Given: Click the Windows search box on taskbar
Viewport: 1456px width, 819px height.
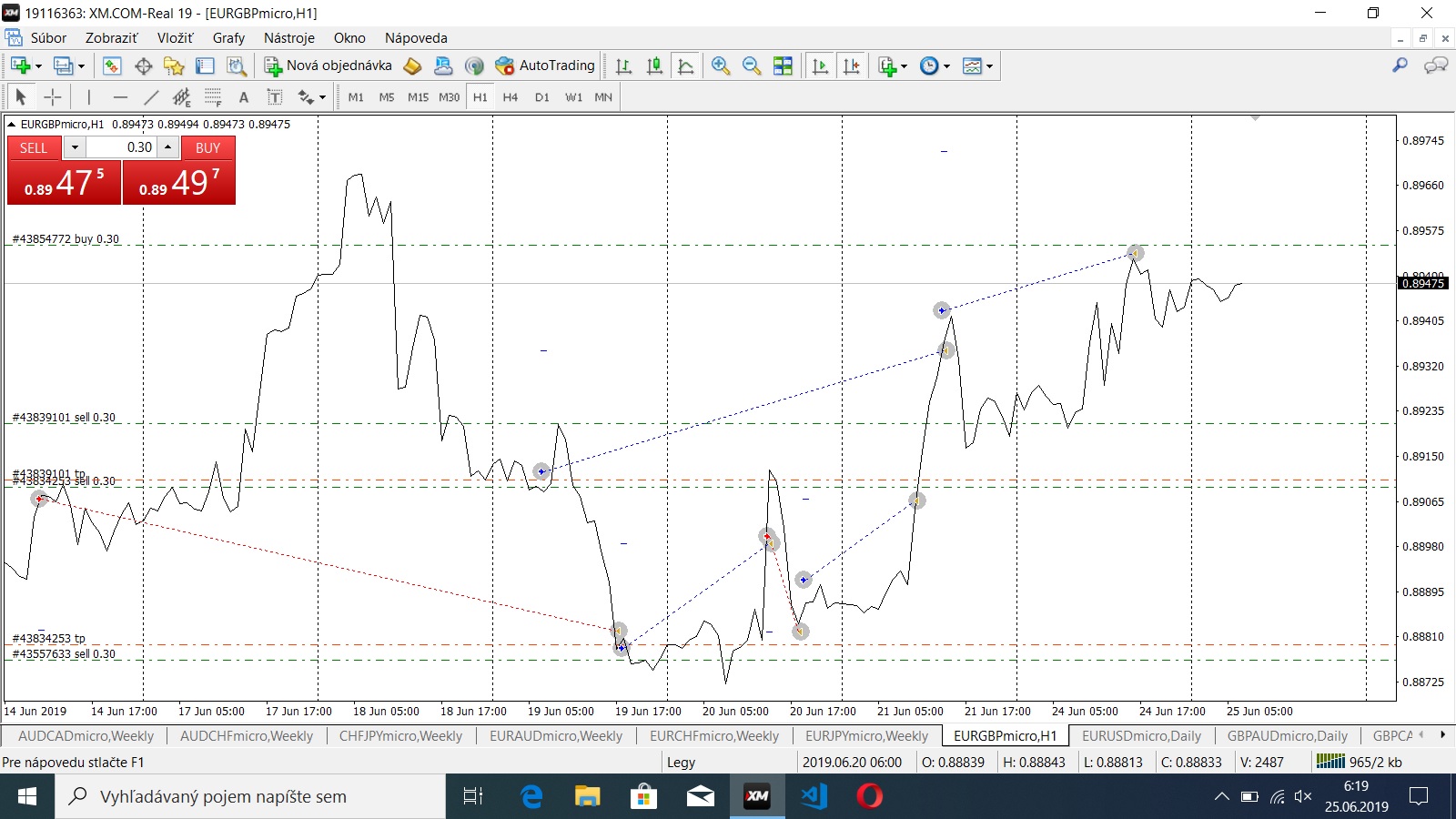Looking at the screenshot, I should click(251, 796).
